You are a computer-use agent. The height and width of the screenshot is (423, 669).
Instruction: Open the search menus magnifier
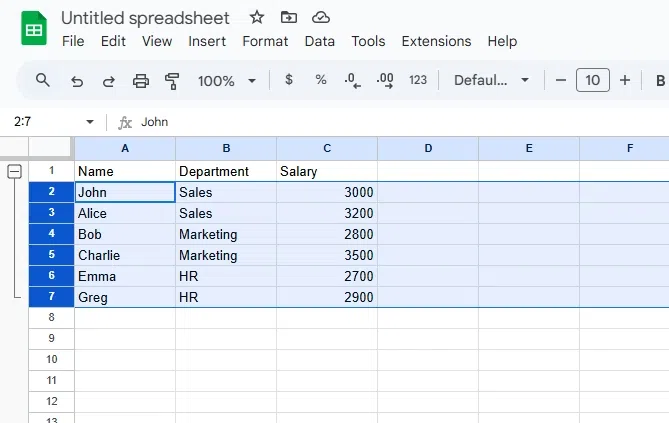click(x=43, y=80)
